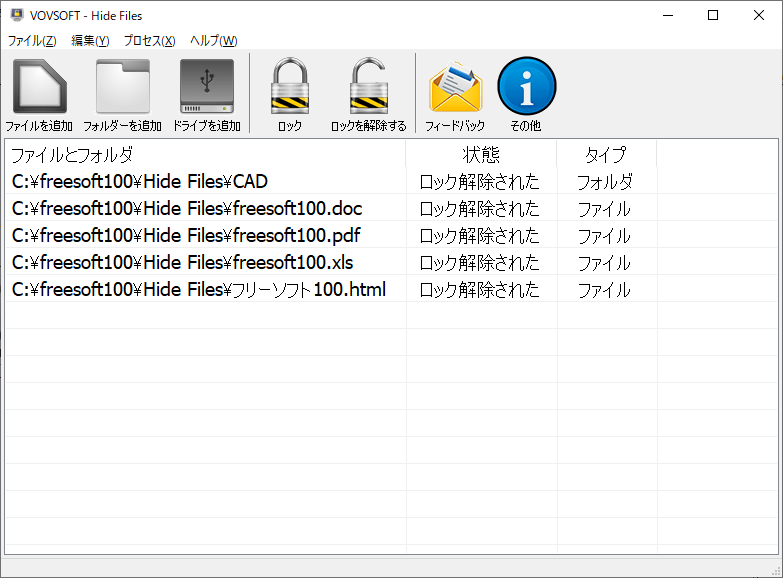This screenshot has width=783, height=578.
Task: Click the Lock (ロック) padlock icon
Action: tap(290, 85)
